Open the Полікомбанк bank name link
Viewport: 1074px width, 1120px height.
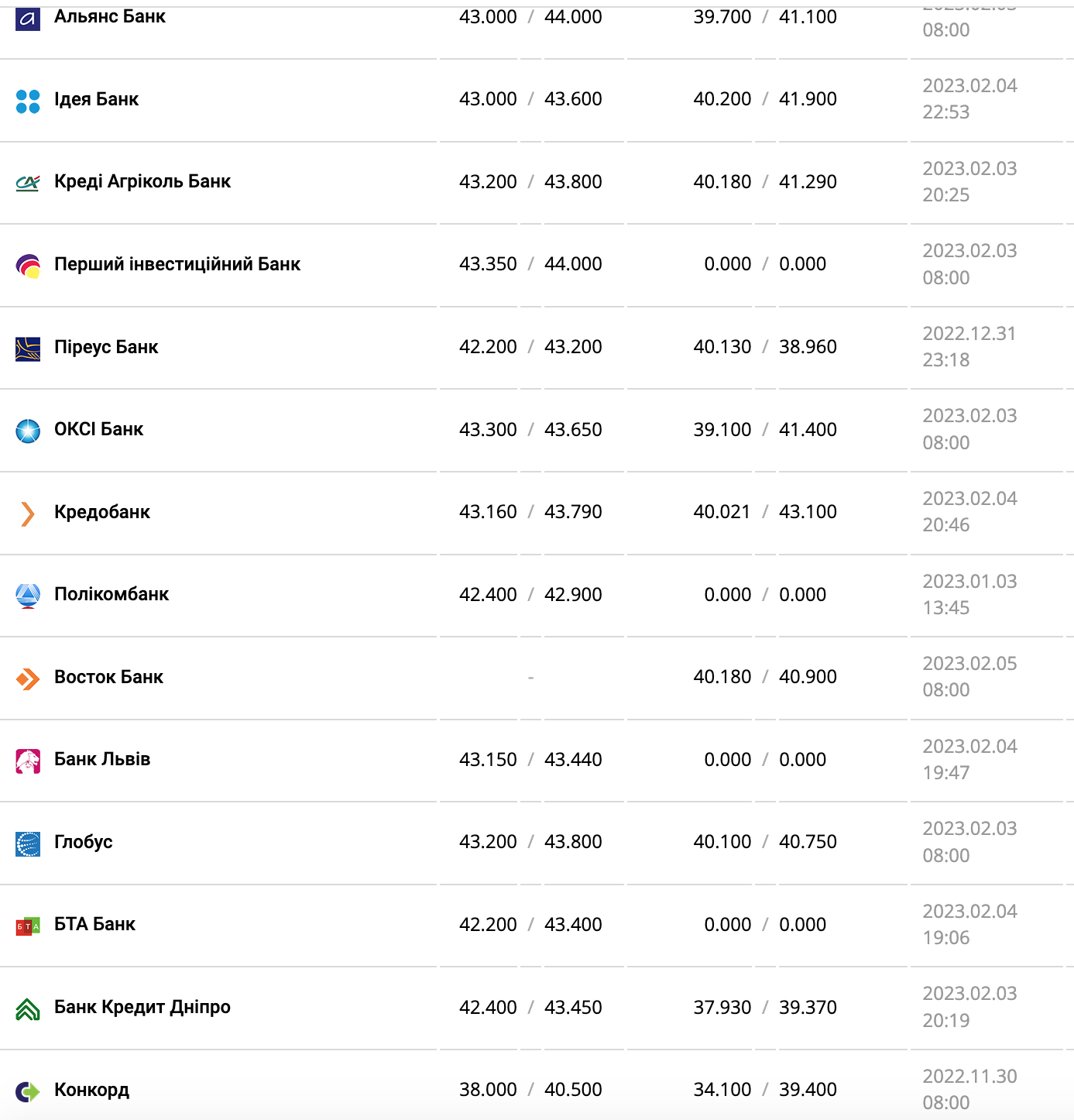pos(112,594)
